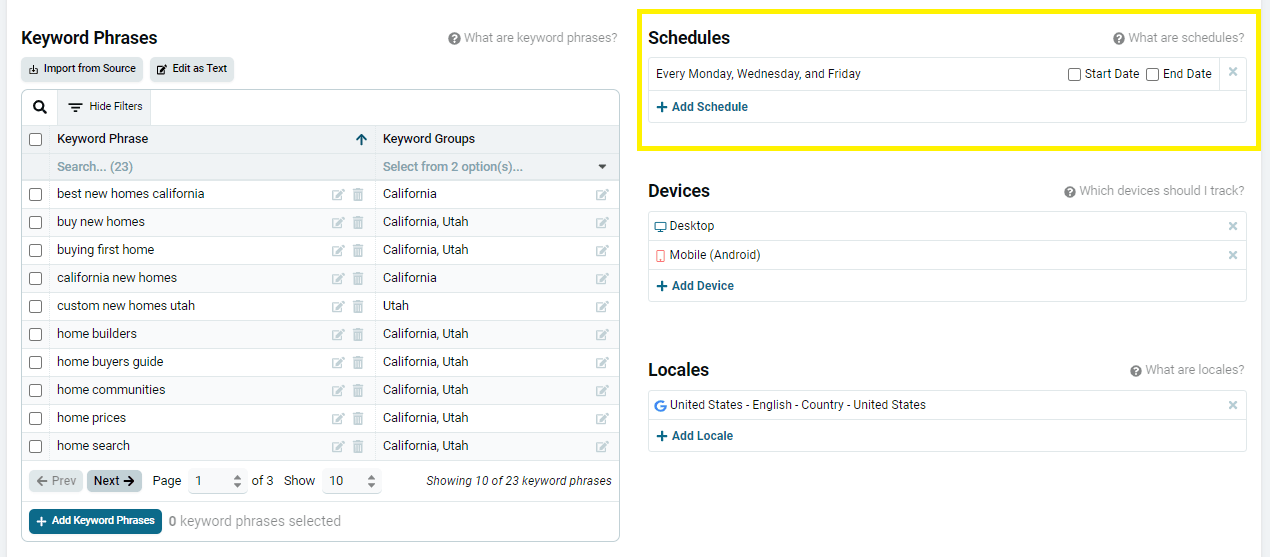This screenshot has width=1270, height=557.
Task: Delete the 'buying first home' phrase
Action: 358,251
